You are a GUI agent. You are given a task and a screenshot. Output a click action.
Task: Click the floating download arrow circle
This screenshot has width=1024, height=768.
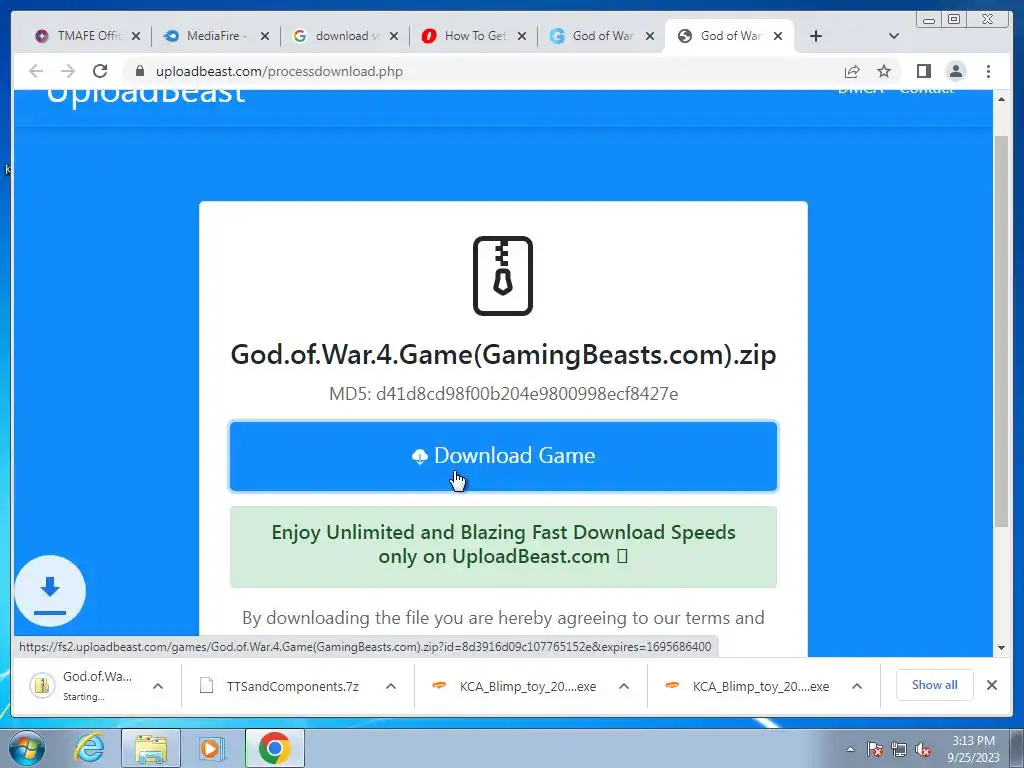click(x=50, y=591)
